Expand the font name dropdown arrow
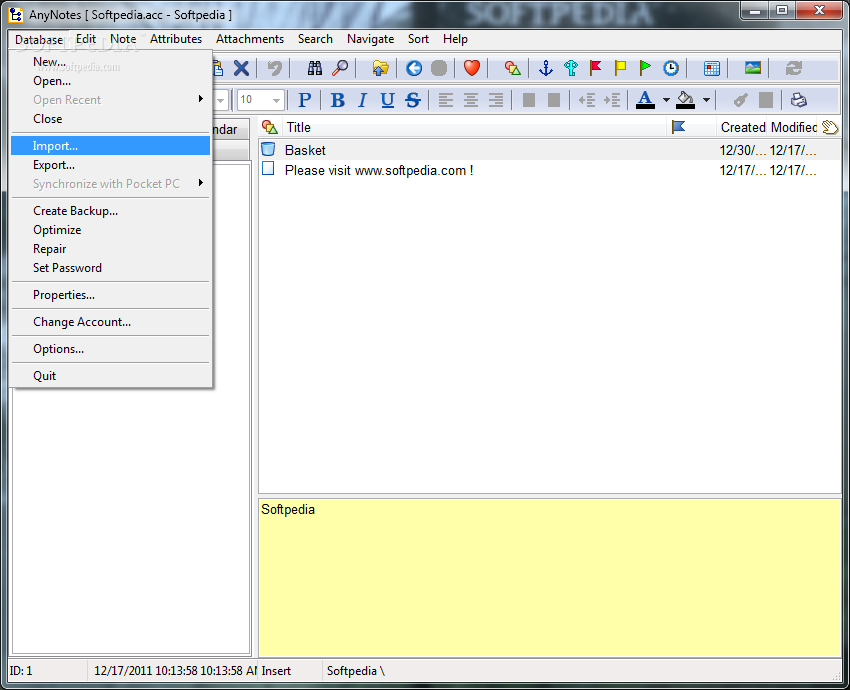850x690 pixels. pos(220,100)
